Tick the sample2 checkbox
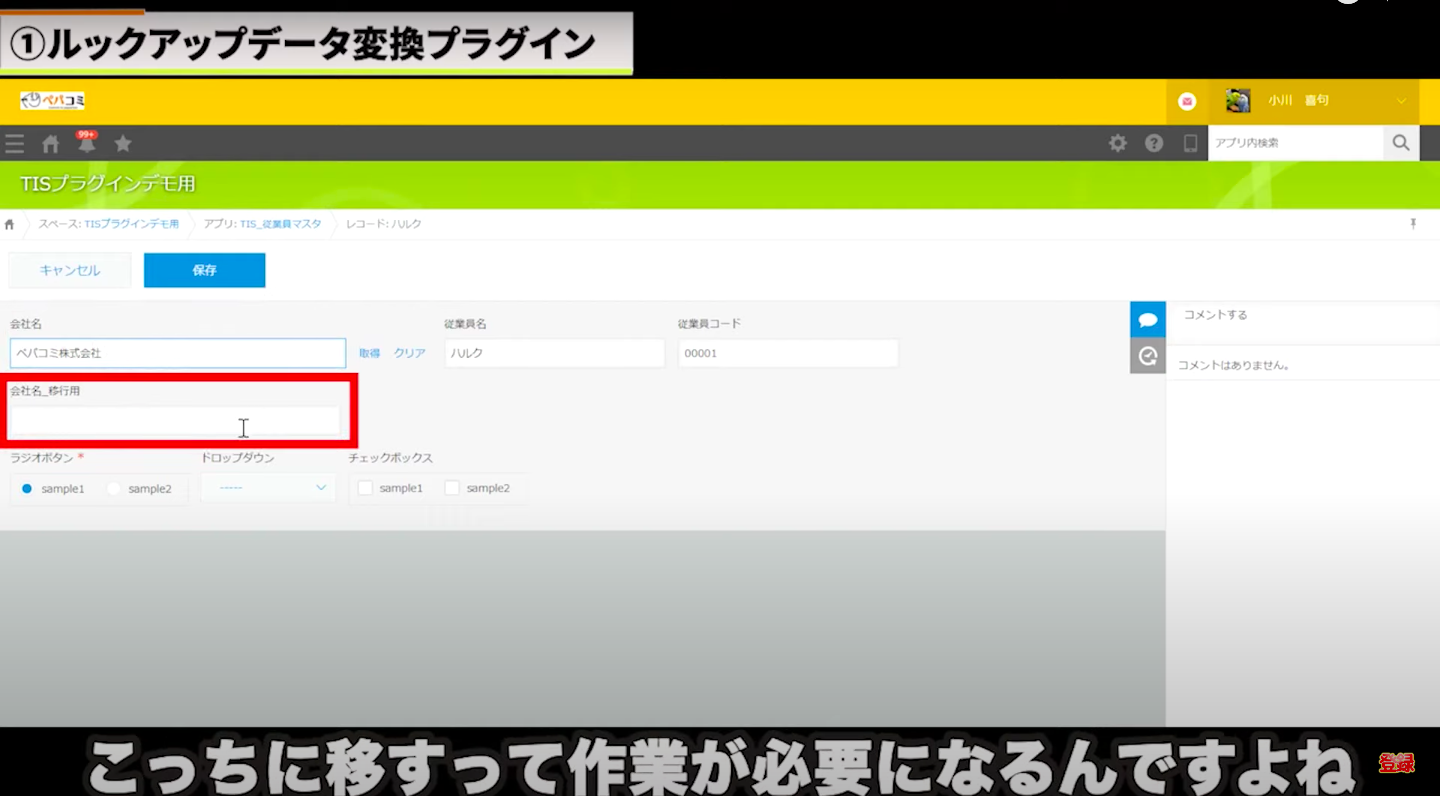1440x796 pixels. [452, 488]
